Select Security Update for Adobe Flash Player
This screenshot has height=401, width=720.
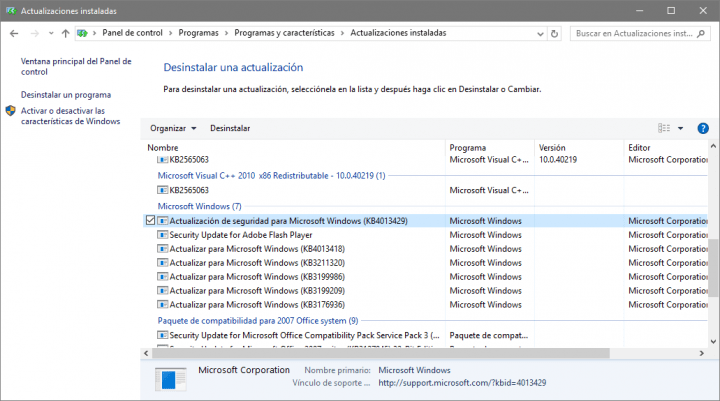point(241,235)
